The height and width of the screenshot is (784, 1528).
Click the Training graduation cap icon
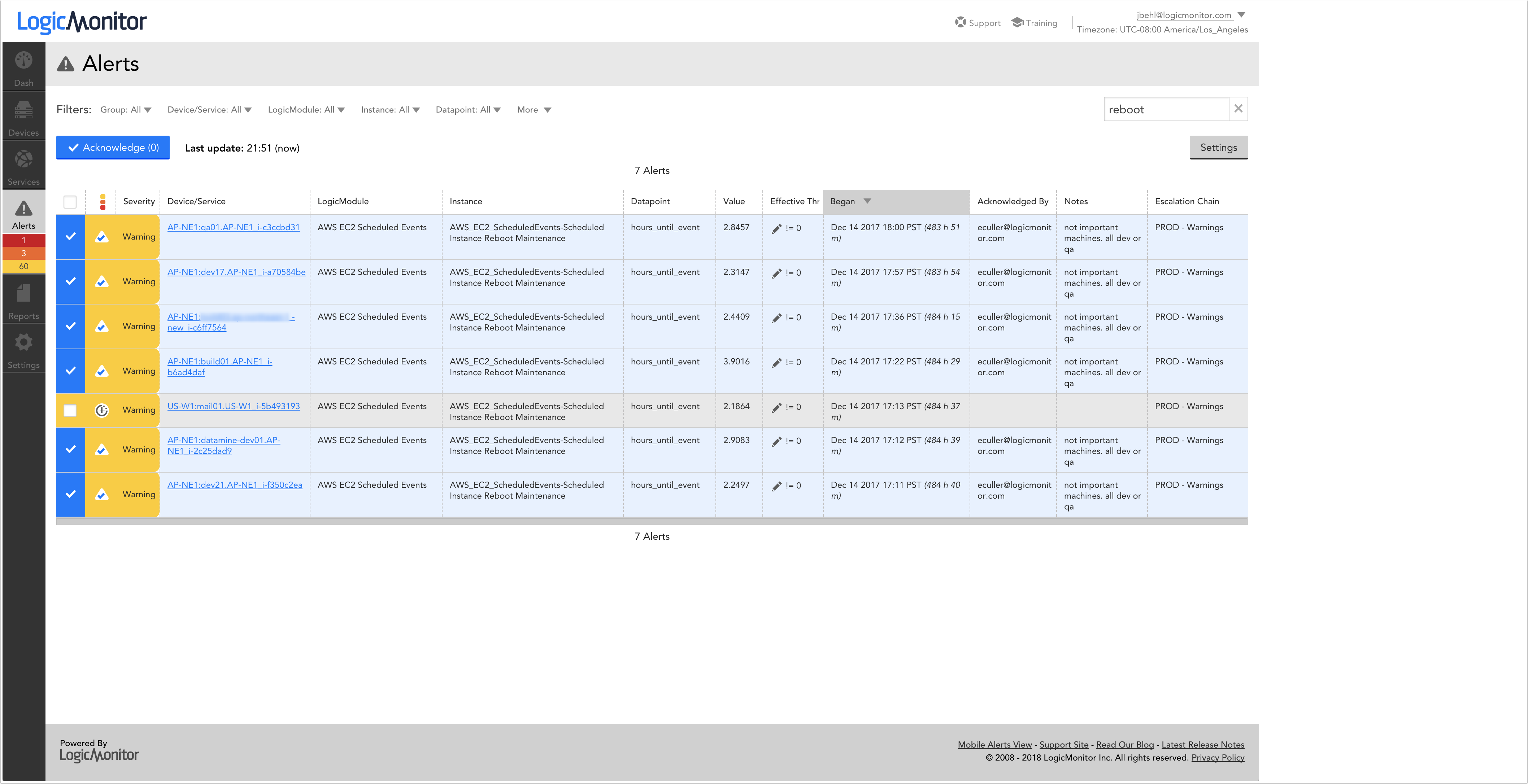click(x=1017, y=22)
